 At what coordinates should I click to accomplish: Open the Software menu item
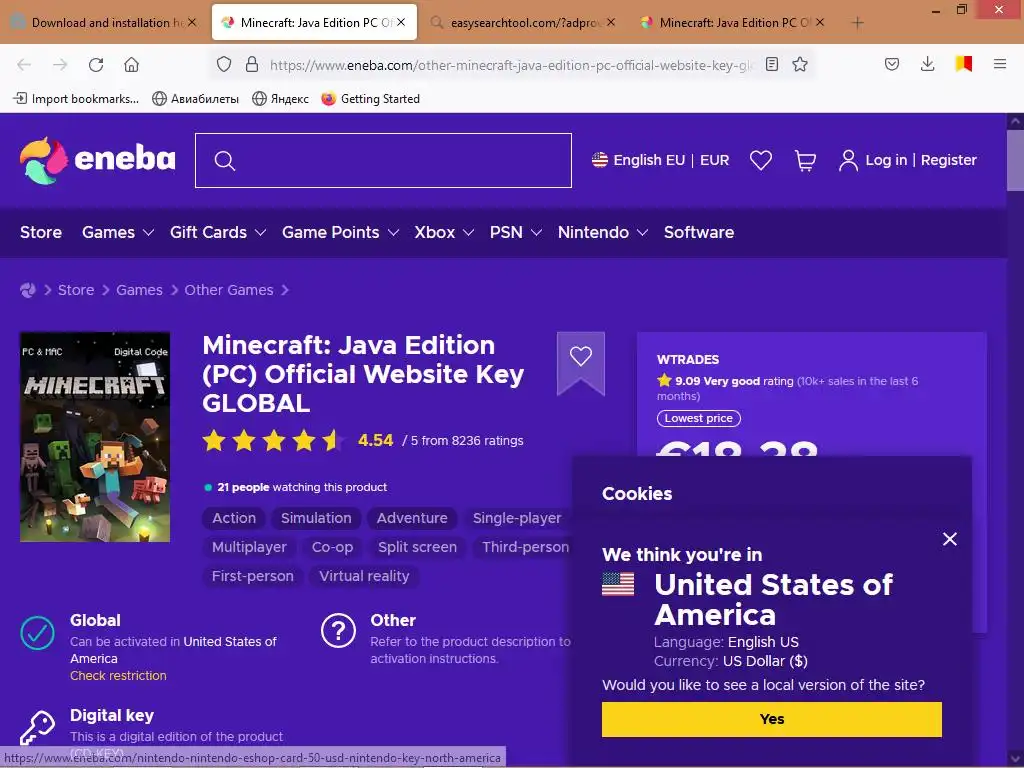[699, 232]
